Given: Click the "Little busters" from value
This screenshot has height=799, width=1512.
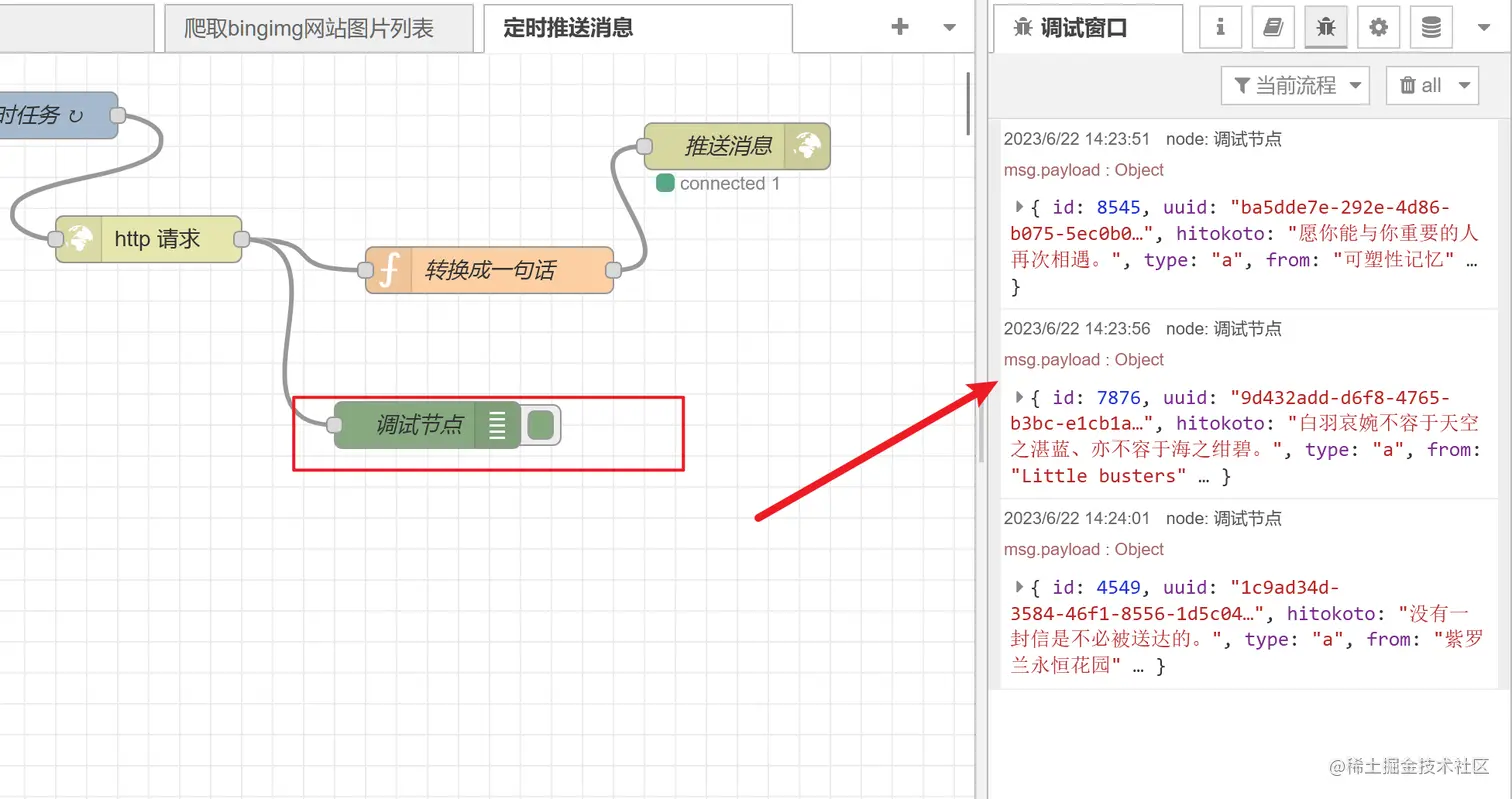Looking at the screenshot, I should point(1099,476).
